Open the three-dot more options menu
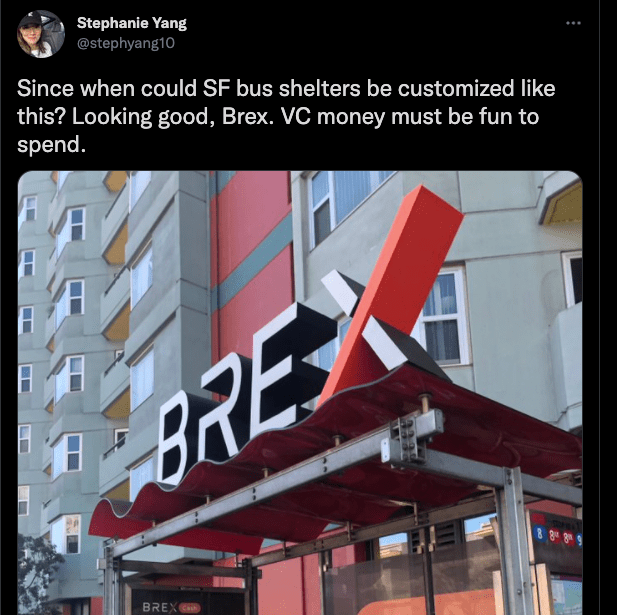 [x=573, y=23]
